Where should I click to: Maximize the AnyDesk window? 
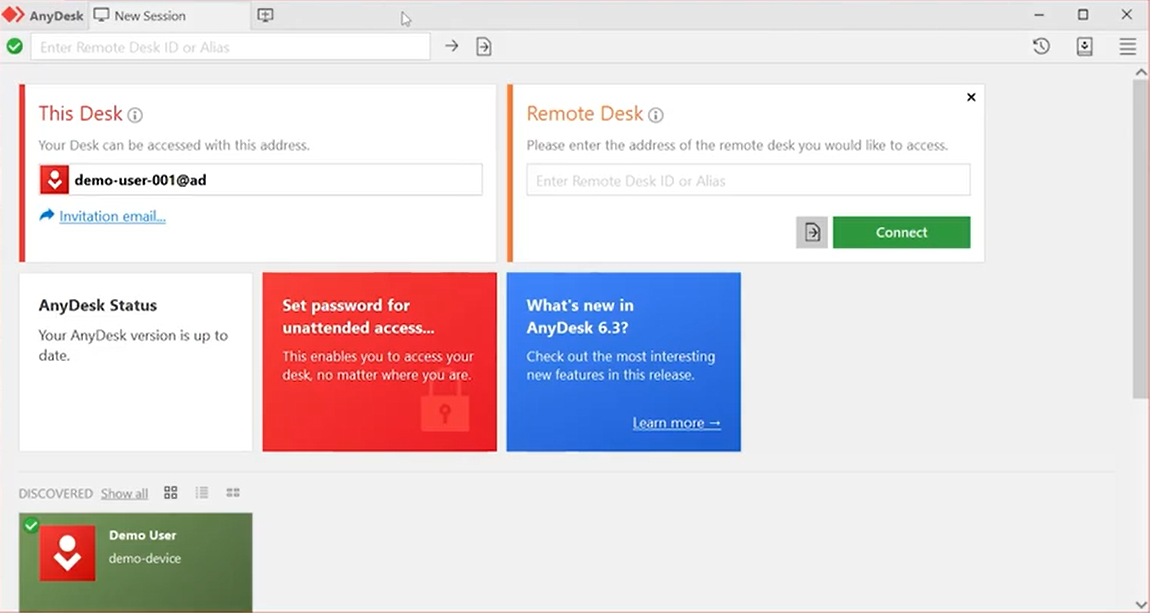pyautogui.click(x=1083, y=15)
